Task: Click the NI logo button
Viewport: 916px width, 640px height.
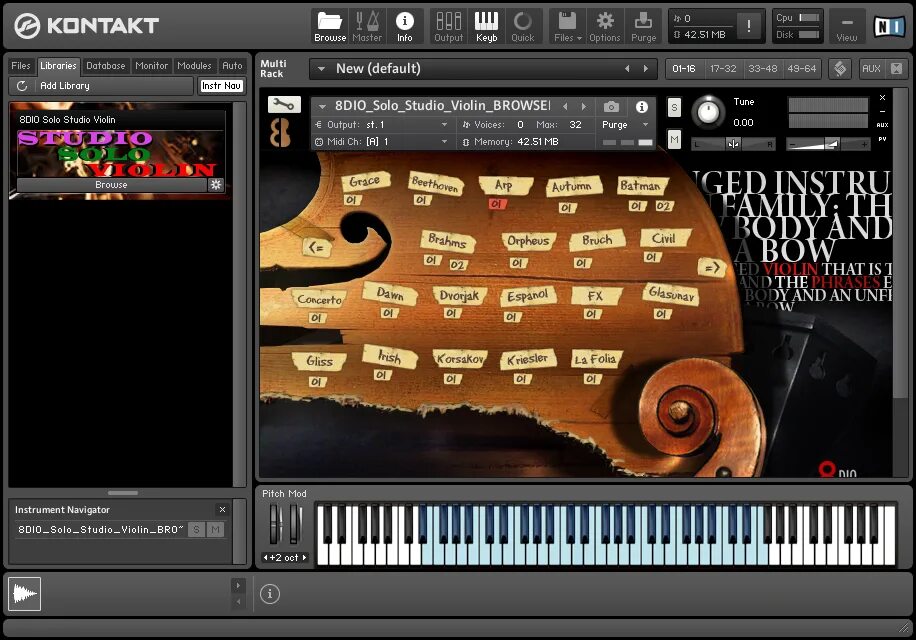Action: point(889,26)
